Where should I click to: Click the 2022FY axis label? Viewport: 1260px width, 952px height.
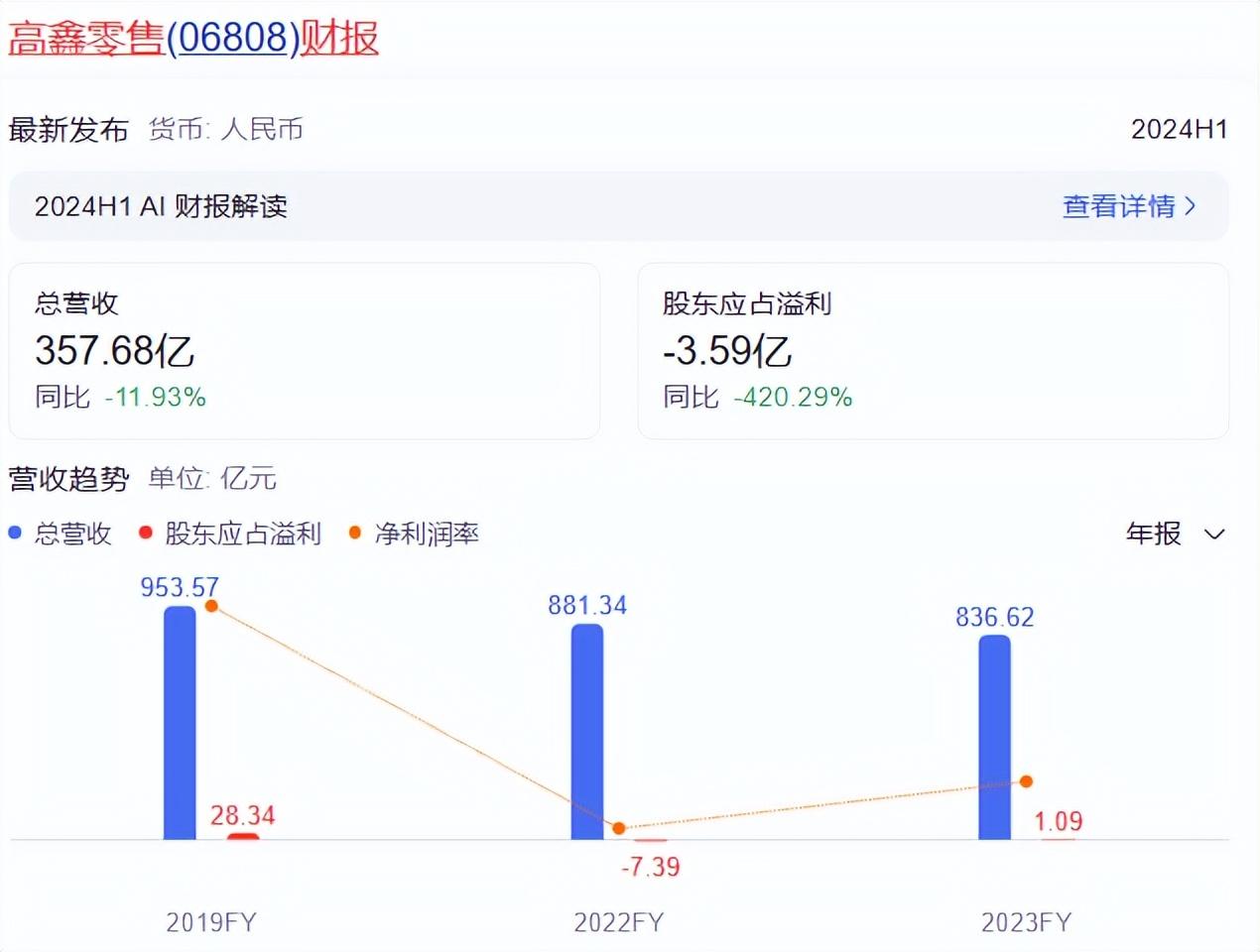[619, 922]
